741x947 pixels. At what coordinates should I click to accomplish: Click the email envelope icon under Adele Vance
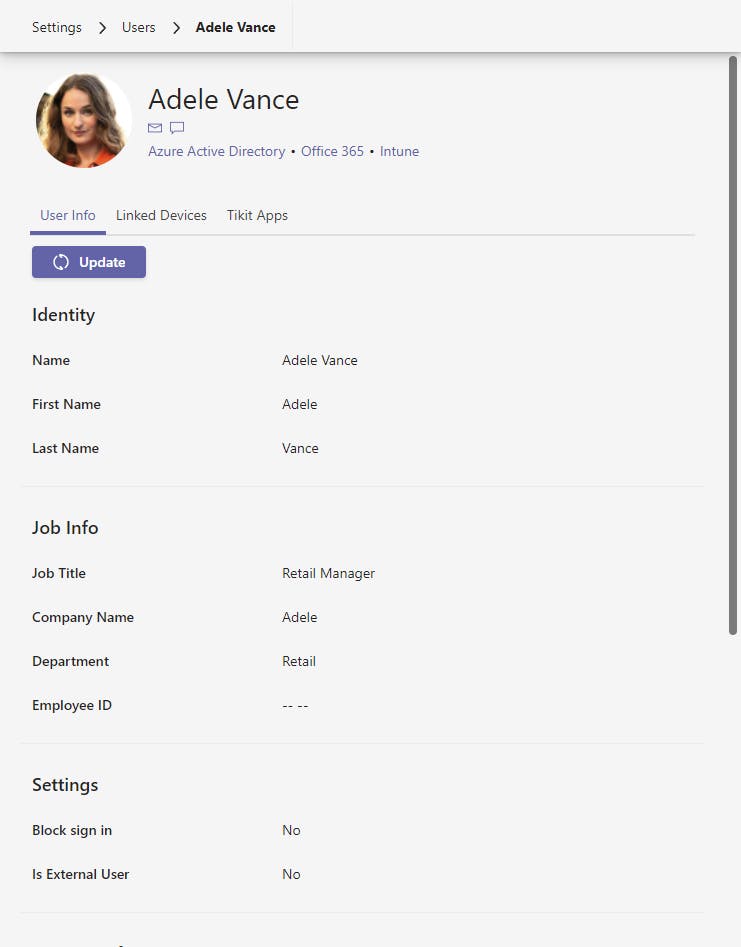click(155, 127)
